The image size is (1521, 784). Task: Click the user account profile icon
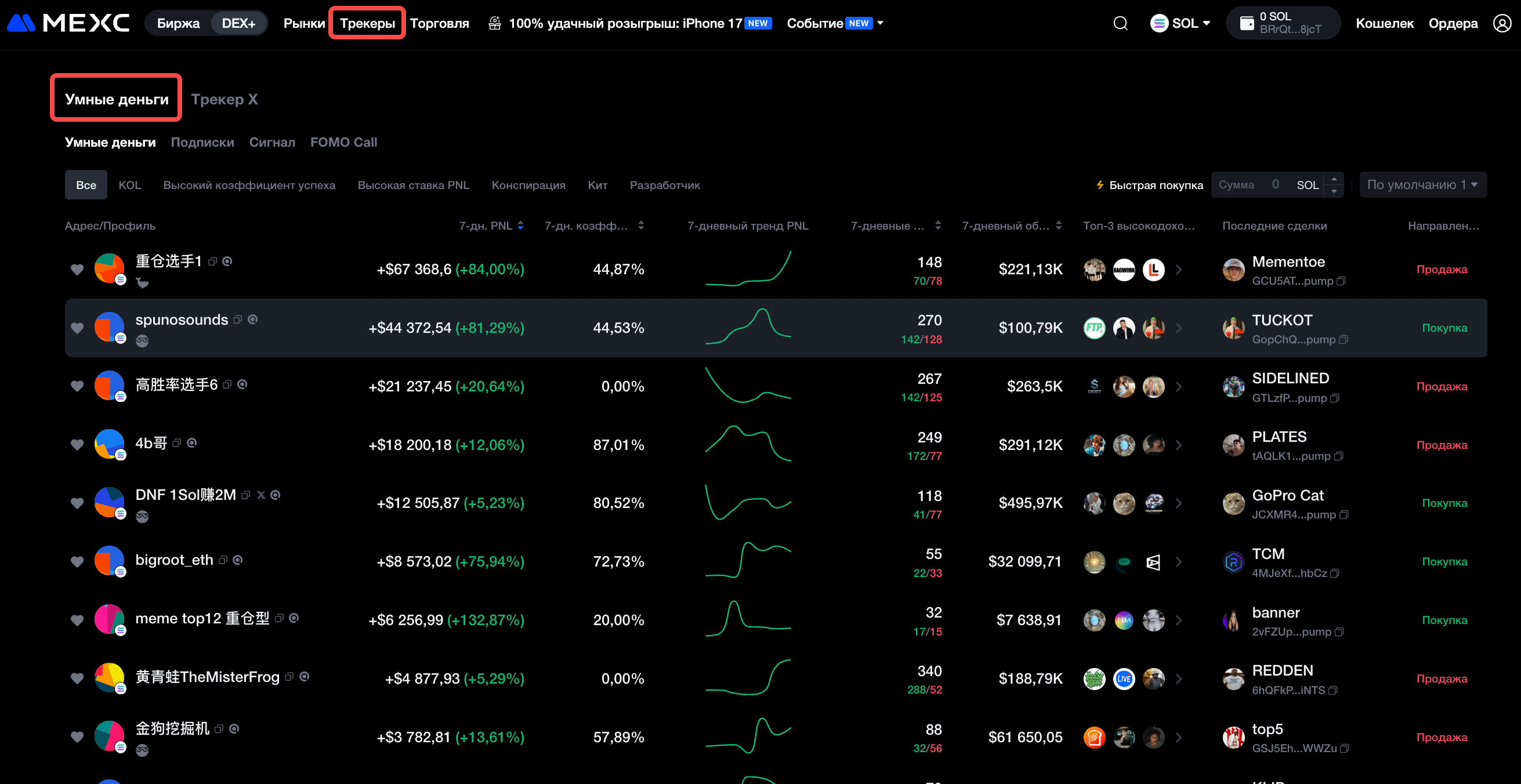[1501, 24]
